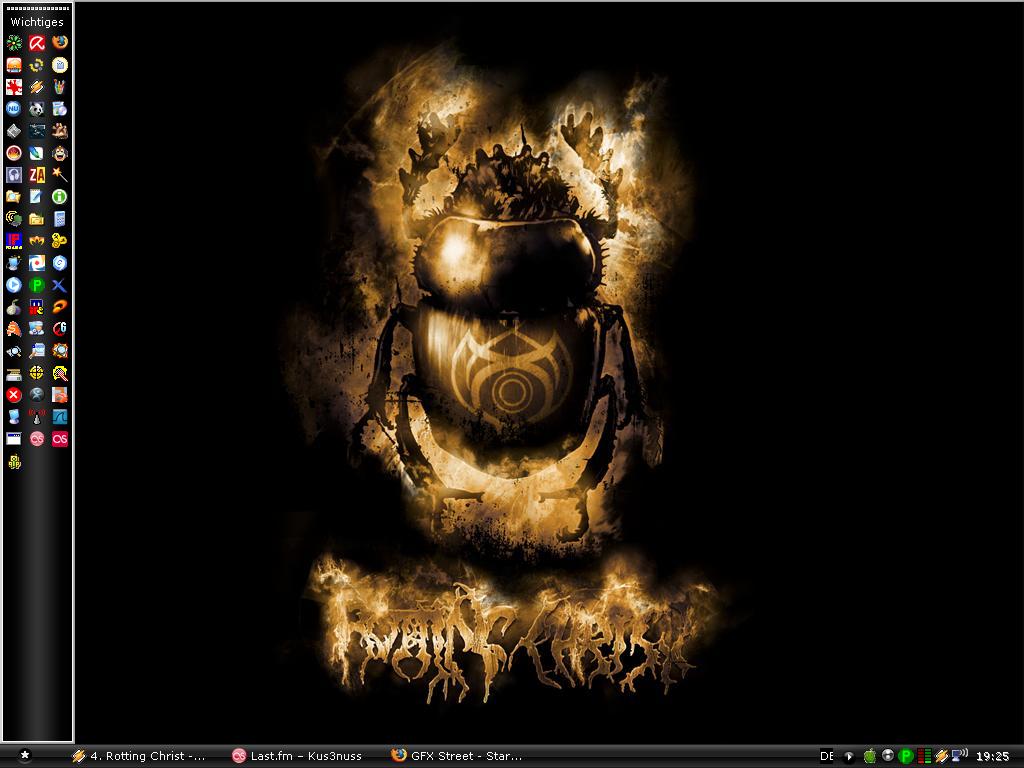Viewport: 1024px width, 768px height.
Task: Launch the blue calculator icon
Action: click(59, 219)
